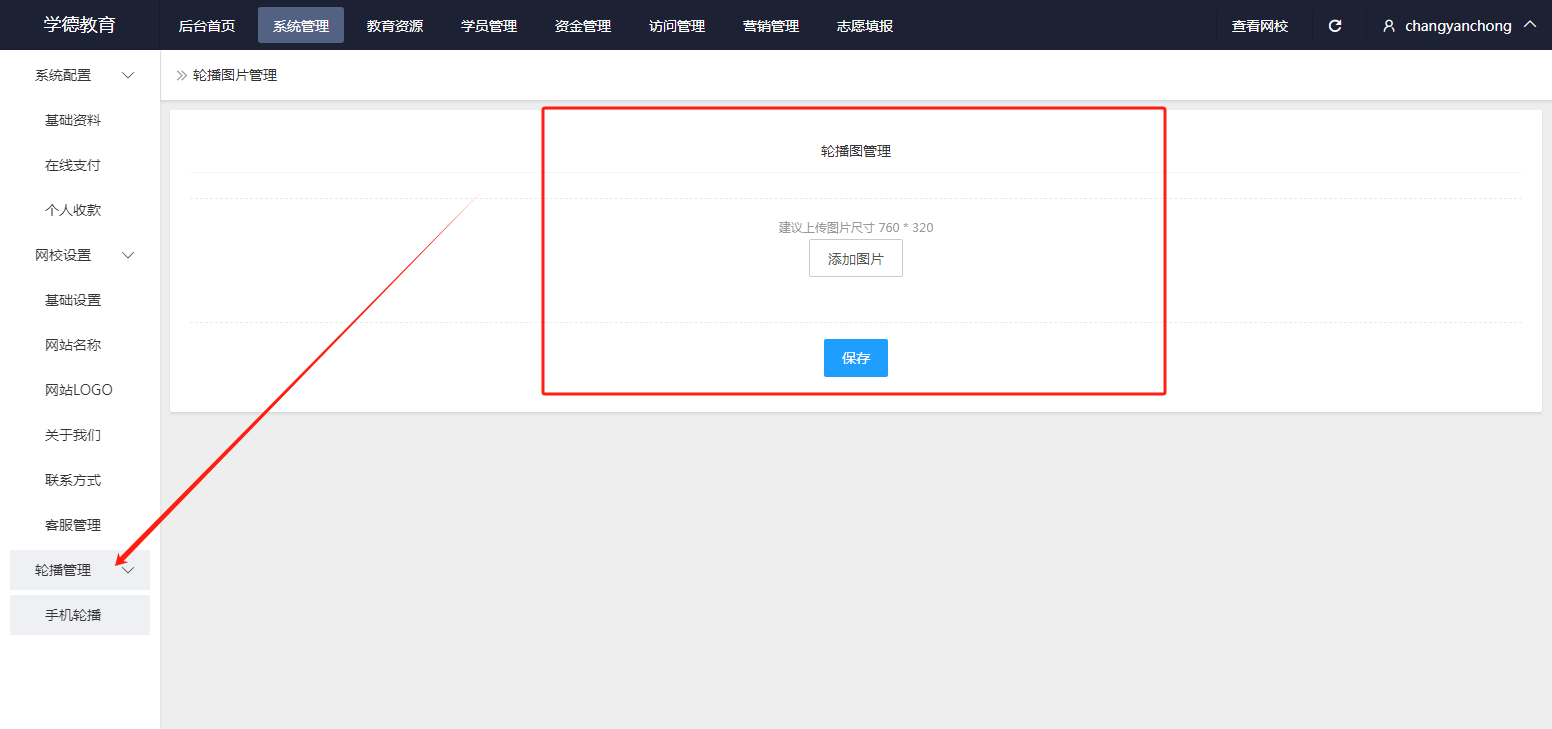Viewport: 1552px width, 729px height.
Task: Click the 添加图片 button
Action: pos(856,258)
